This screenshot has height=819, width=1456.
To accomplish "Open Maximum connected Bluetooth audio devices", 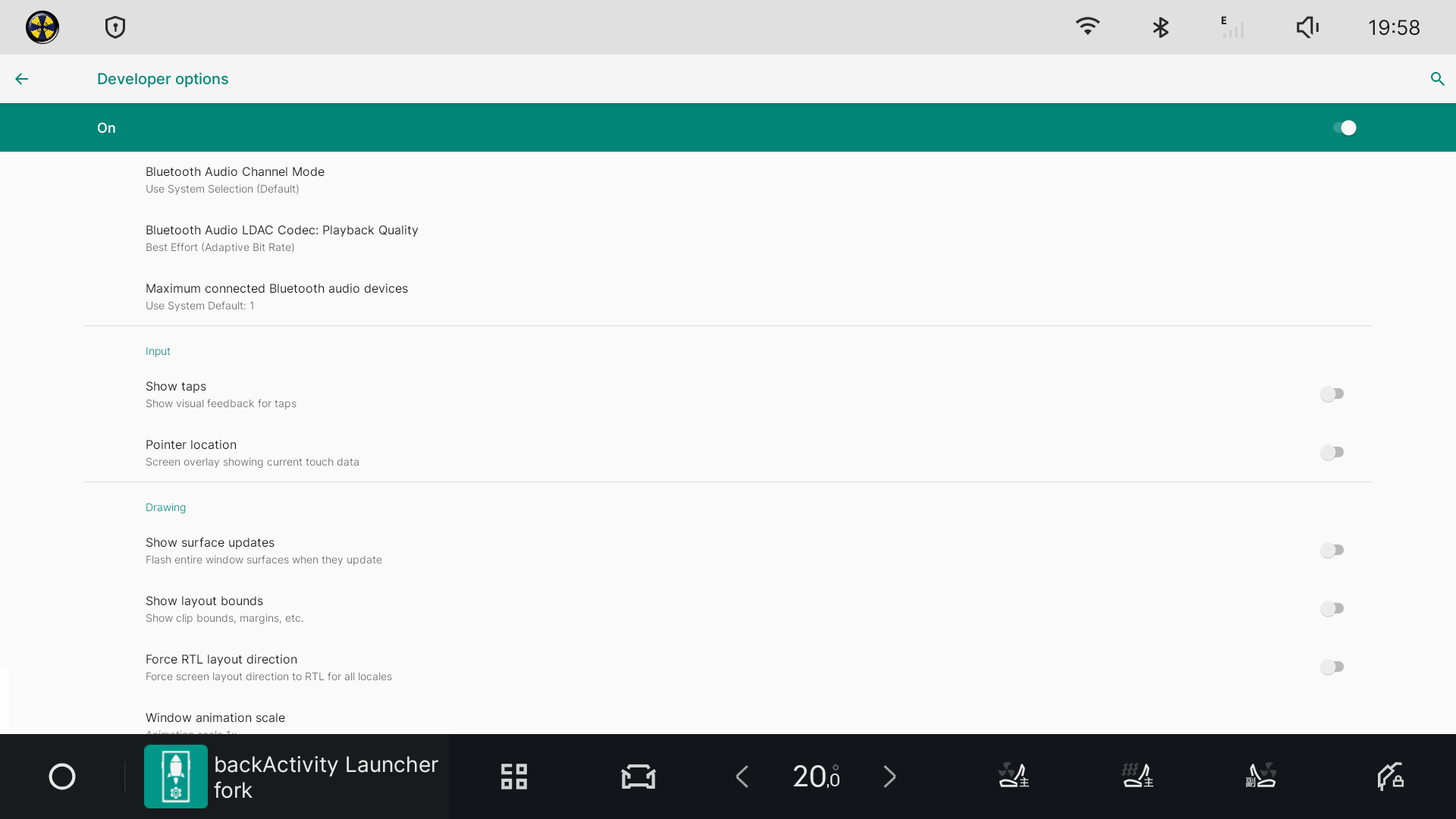I will [276, 297].
